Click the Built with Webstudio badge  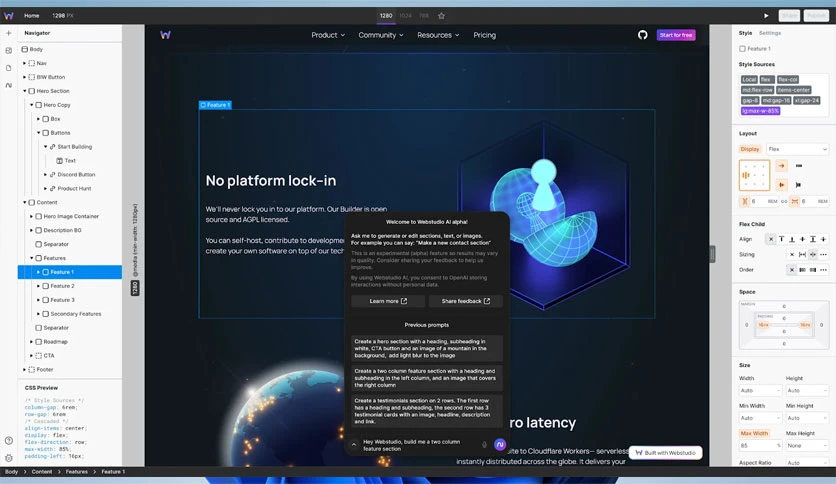(665, 453)
